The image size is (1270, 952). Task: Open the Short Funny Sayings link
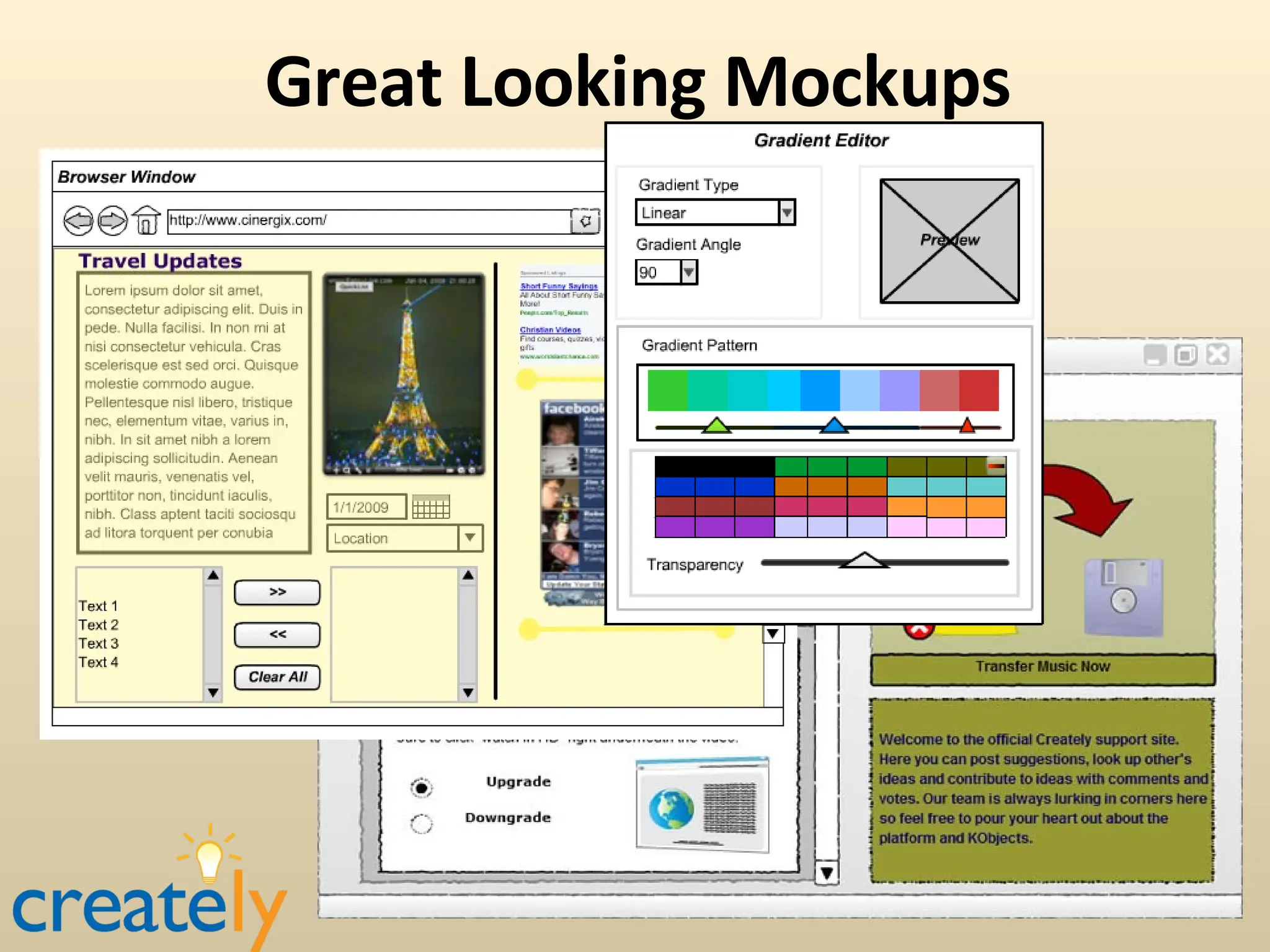[558, 286]
